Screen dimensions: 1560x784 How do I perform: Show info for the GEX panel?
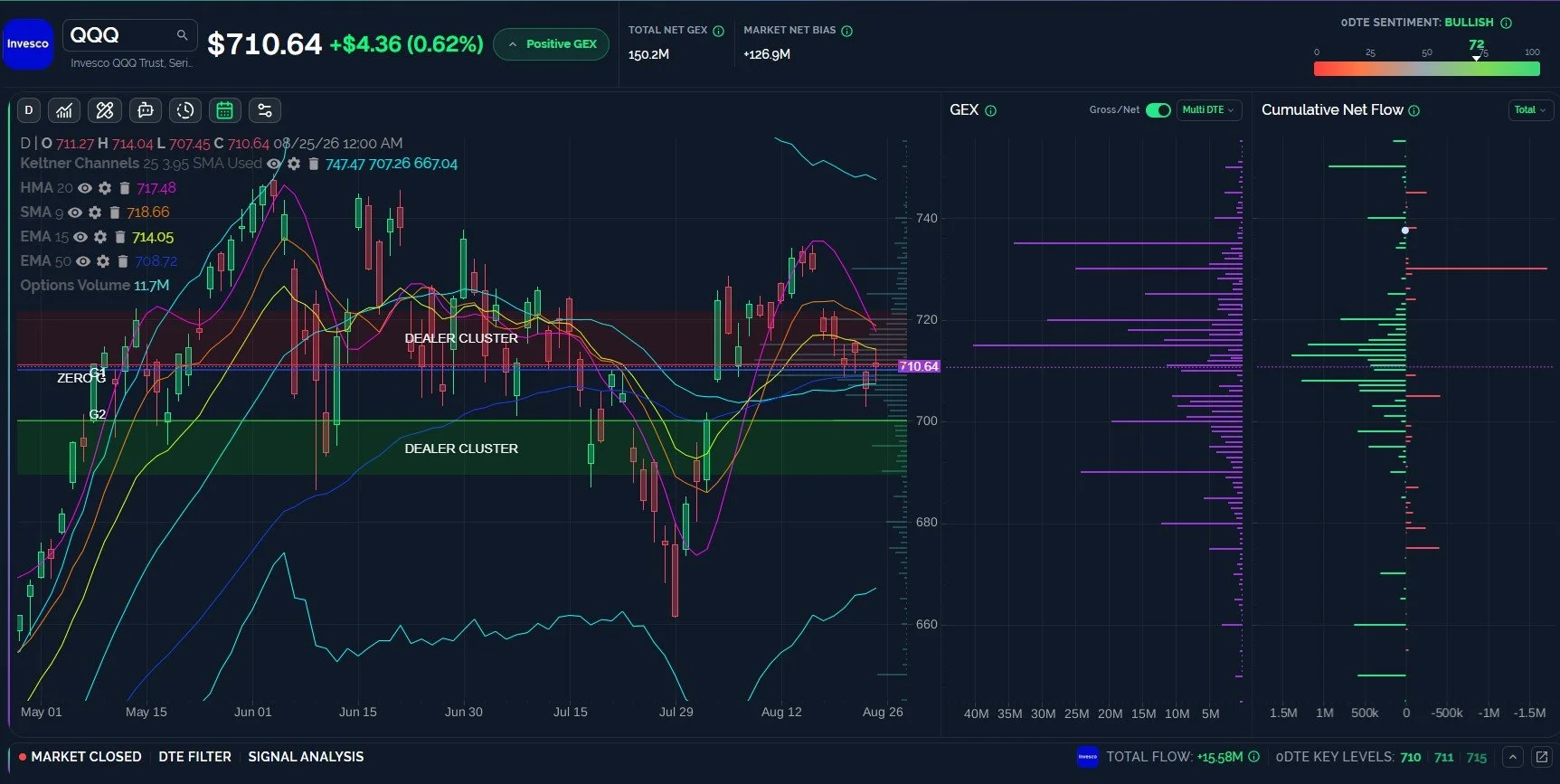point(991,111)
